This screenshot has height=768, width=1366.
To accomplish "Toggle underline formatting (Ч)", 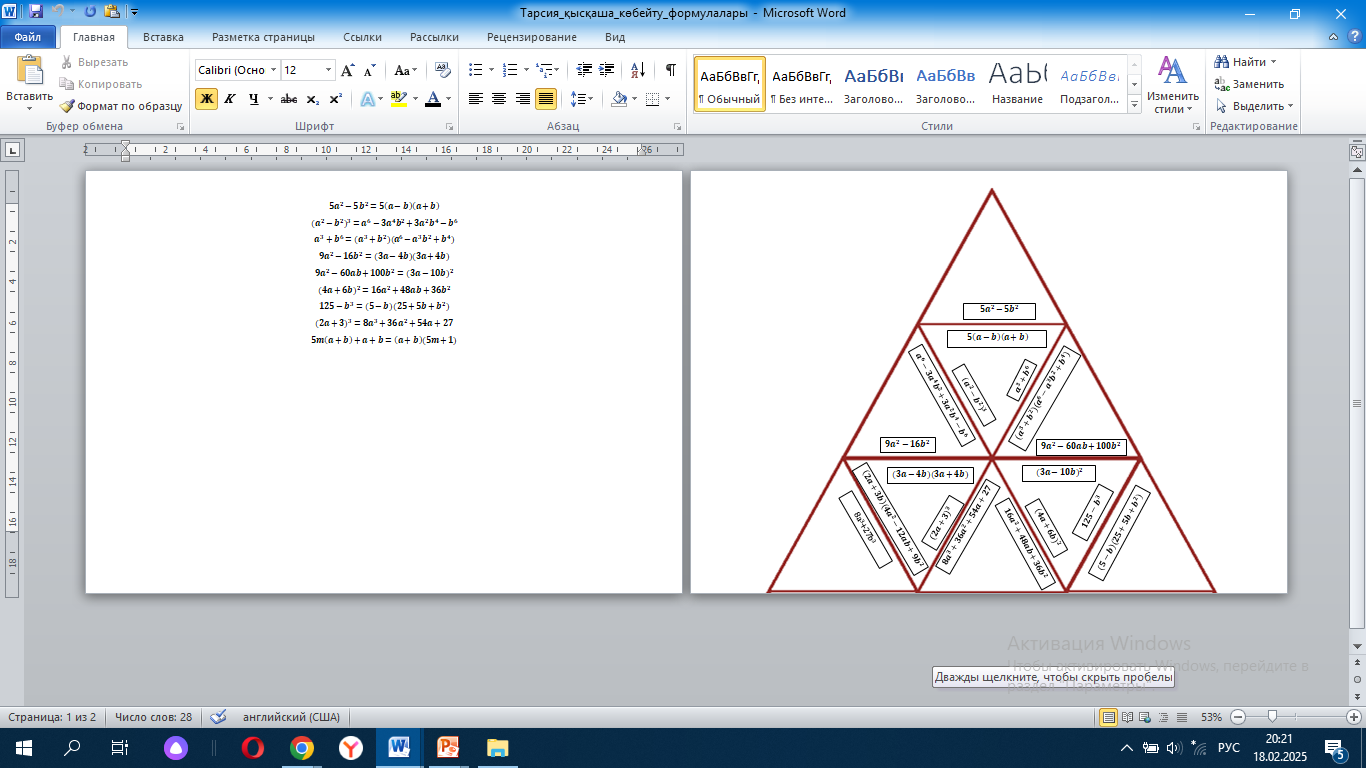I will [x=254, y=99].
